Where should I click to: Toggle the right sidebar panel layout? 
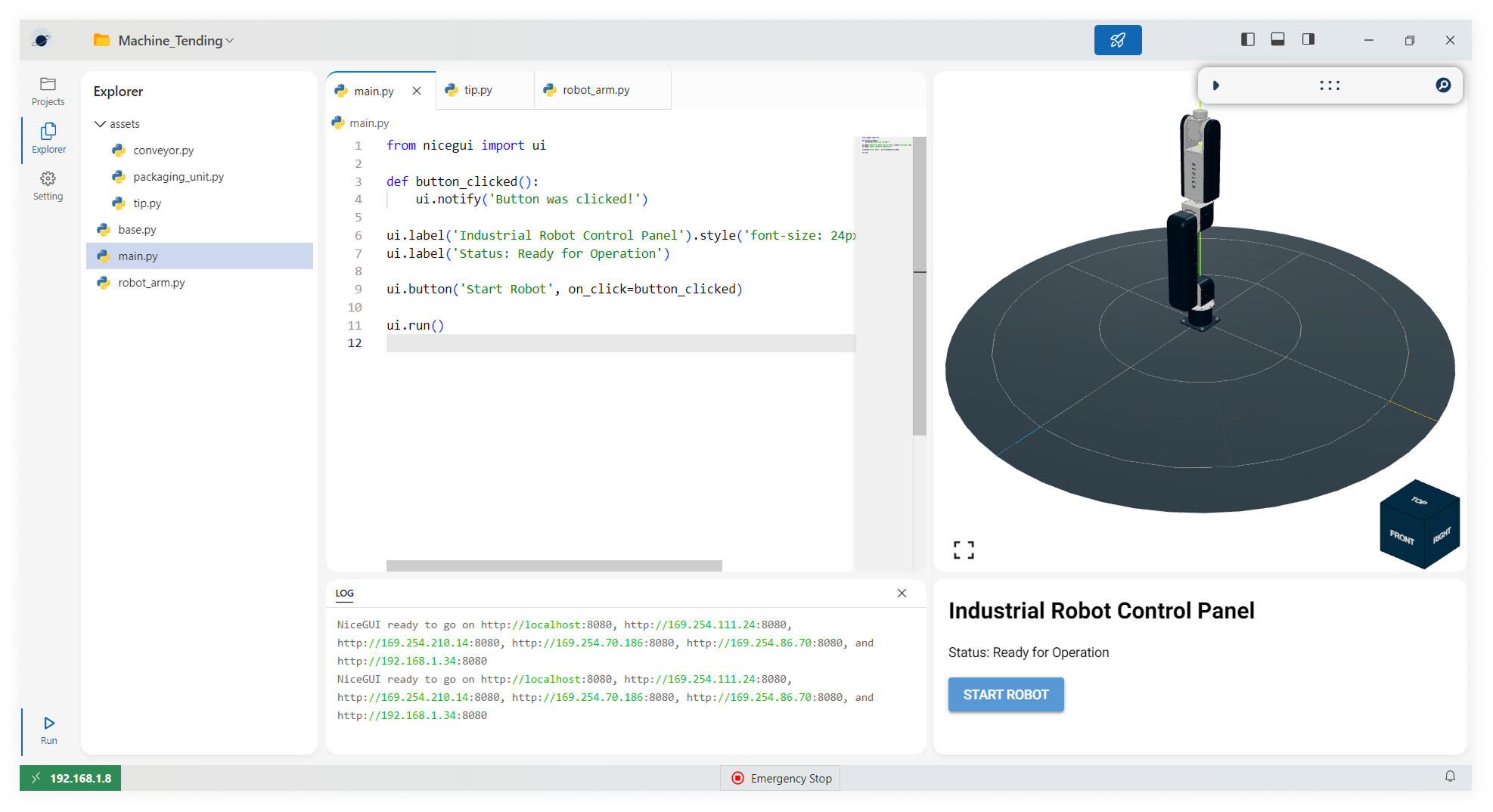tap(1308, 39)
